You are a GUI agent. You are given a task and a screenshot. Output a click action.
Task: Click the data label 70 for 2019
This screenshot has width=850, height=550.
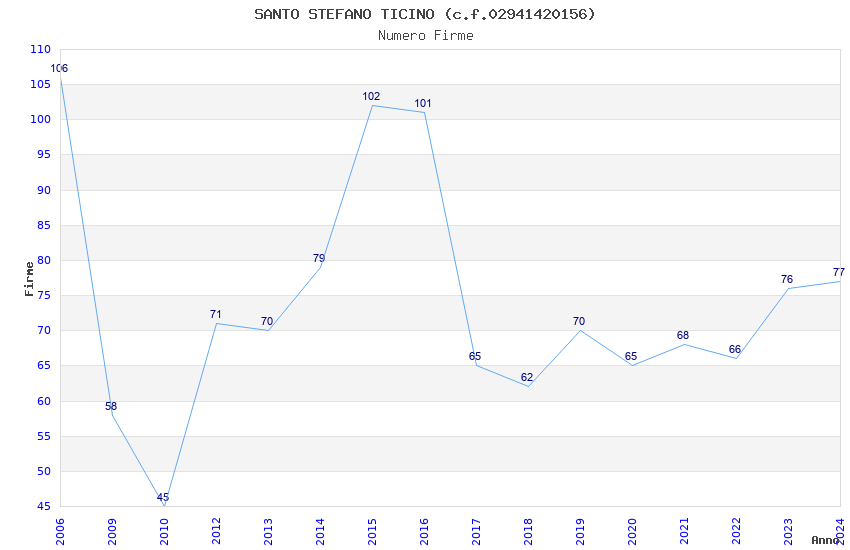[579, 321]
